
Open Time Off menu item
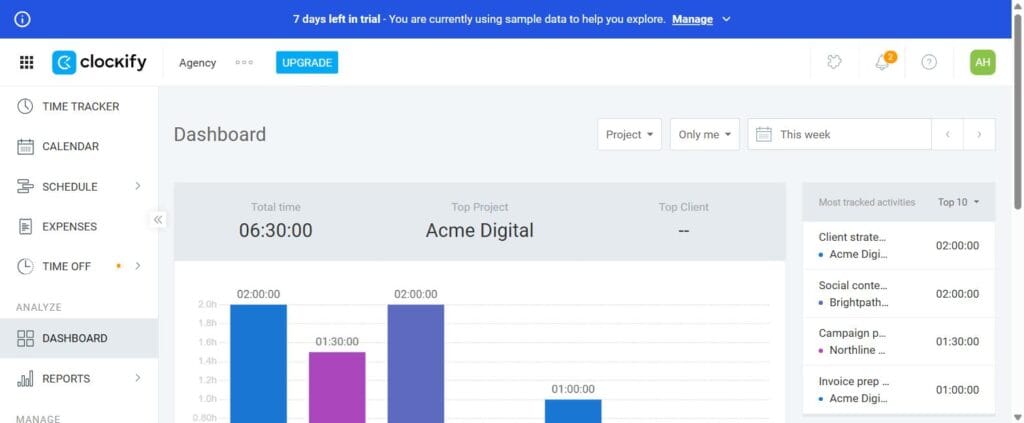79,266
